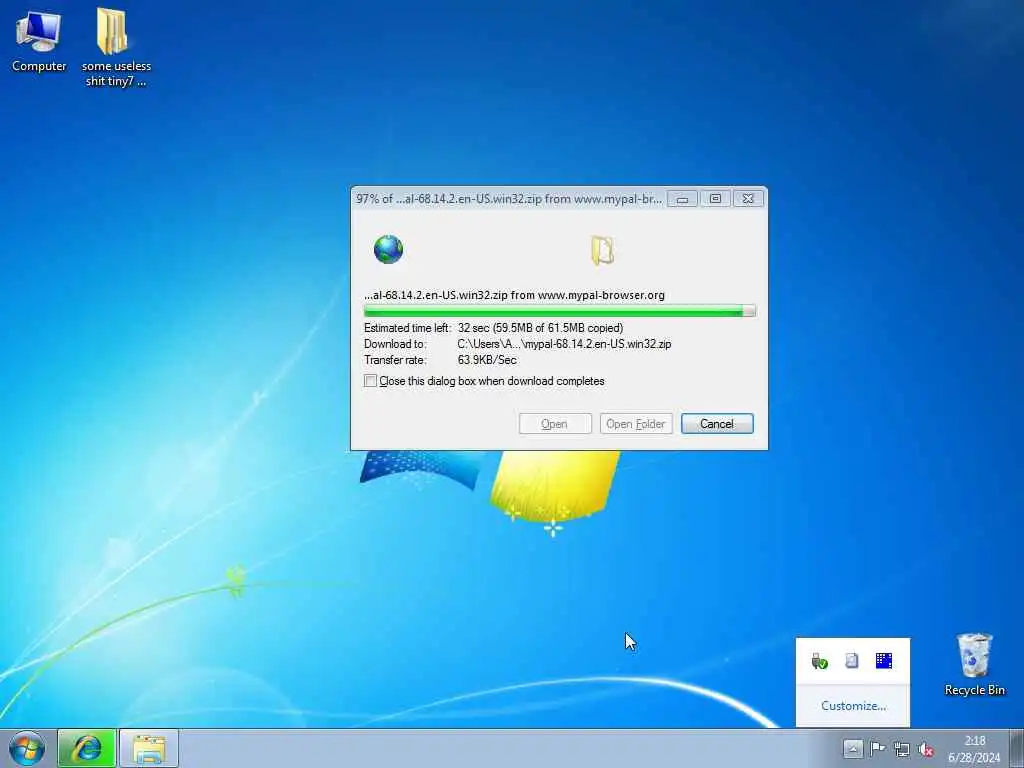
Task: Click the muted volume speaker icon
Action: [x=926, y=749]
